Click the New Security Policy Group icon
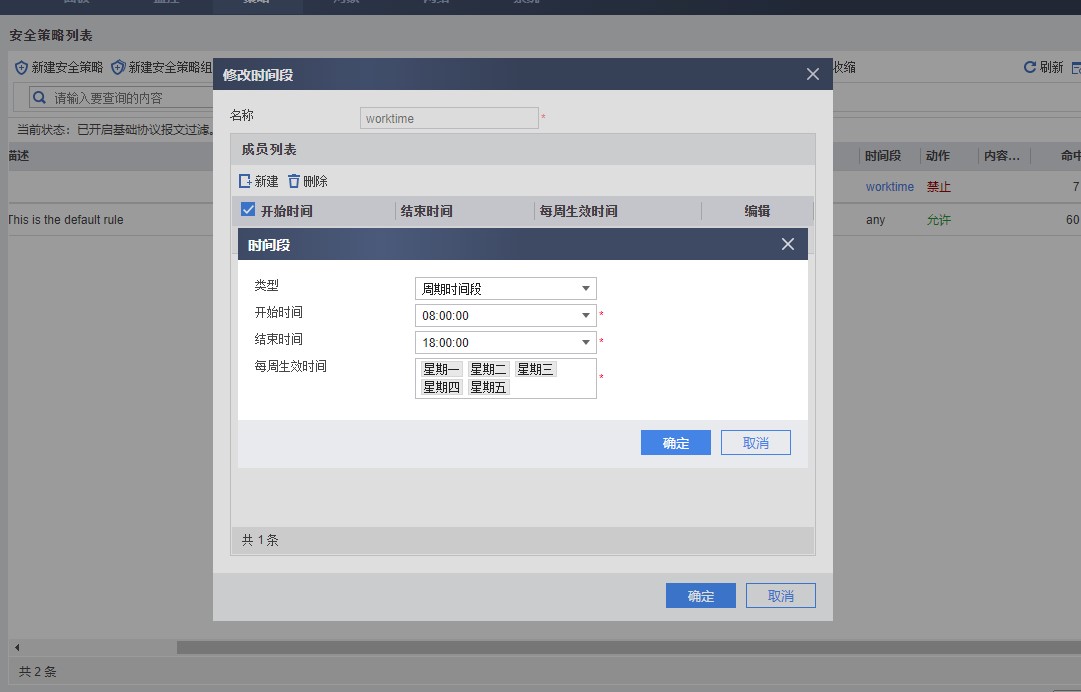Screen dimensions: 1081x692 click(118, 68)
